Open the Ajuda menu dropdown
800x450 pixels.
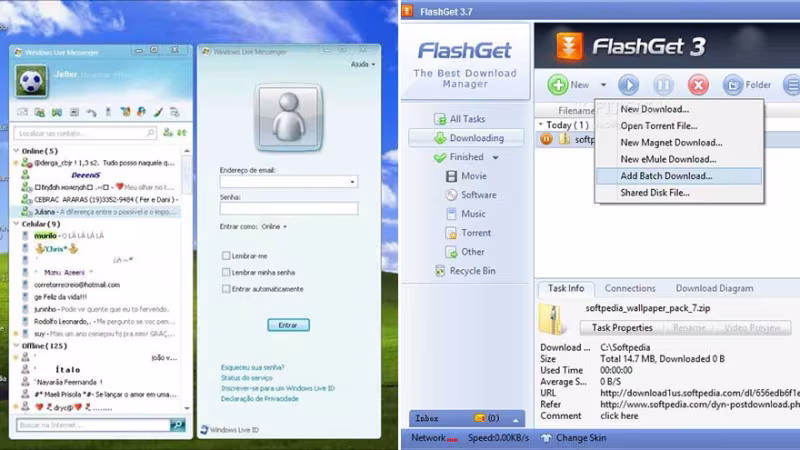[x=363, y=64]
